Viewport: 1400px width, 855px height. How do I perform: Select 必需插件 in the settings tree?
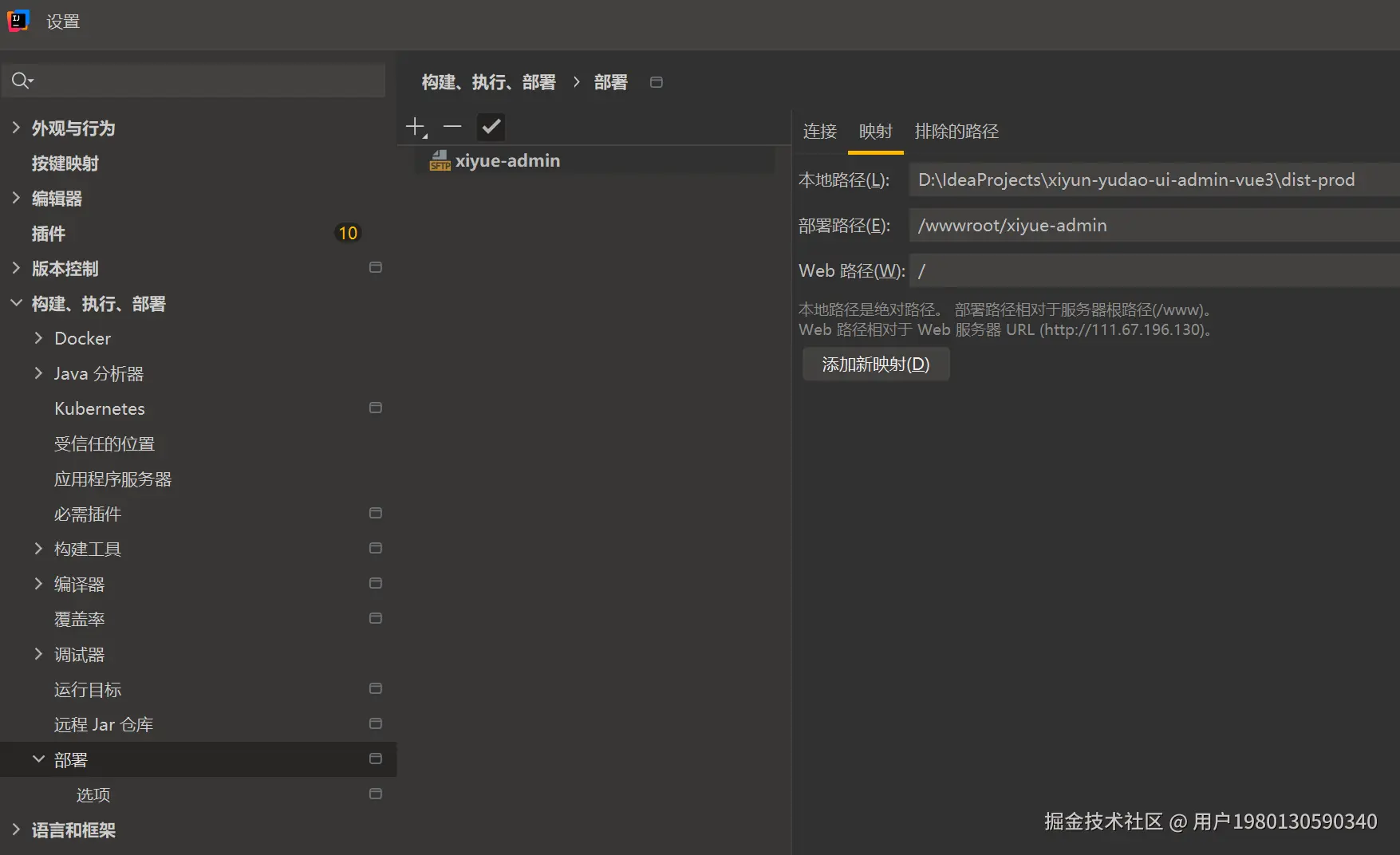click(88, 514)
